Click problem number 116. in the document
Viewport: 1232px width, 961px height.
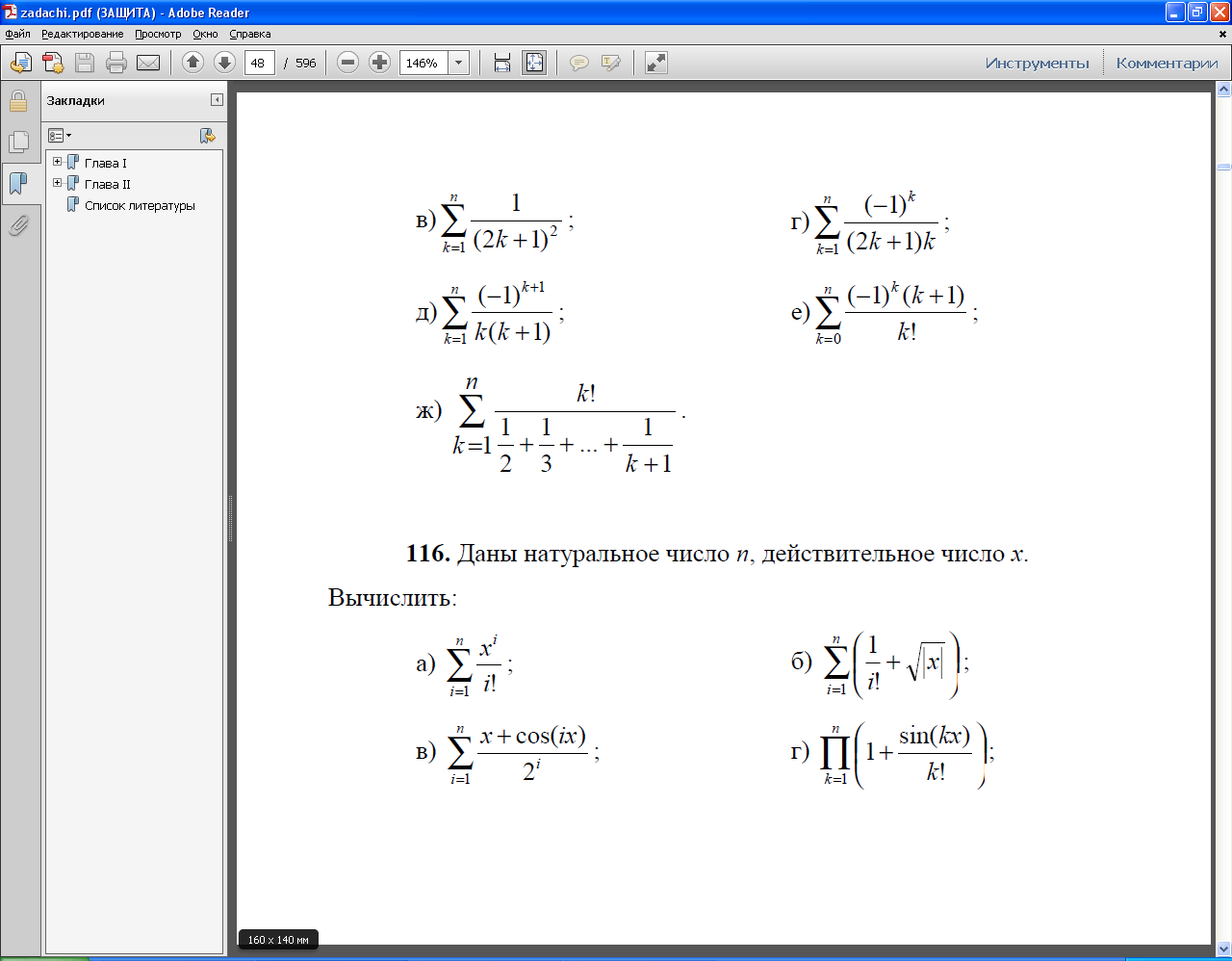coord(428,554)
